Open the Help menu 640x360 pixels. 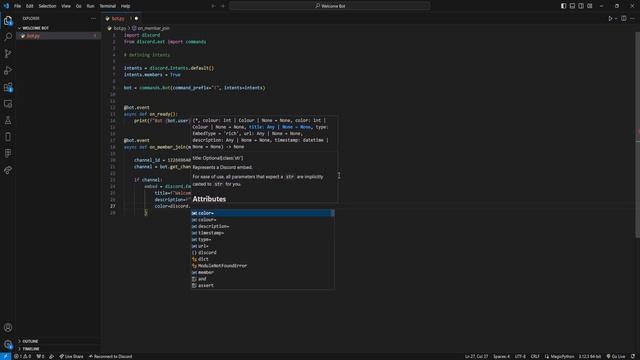coord(125,6)
